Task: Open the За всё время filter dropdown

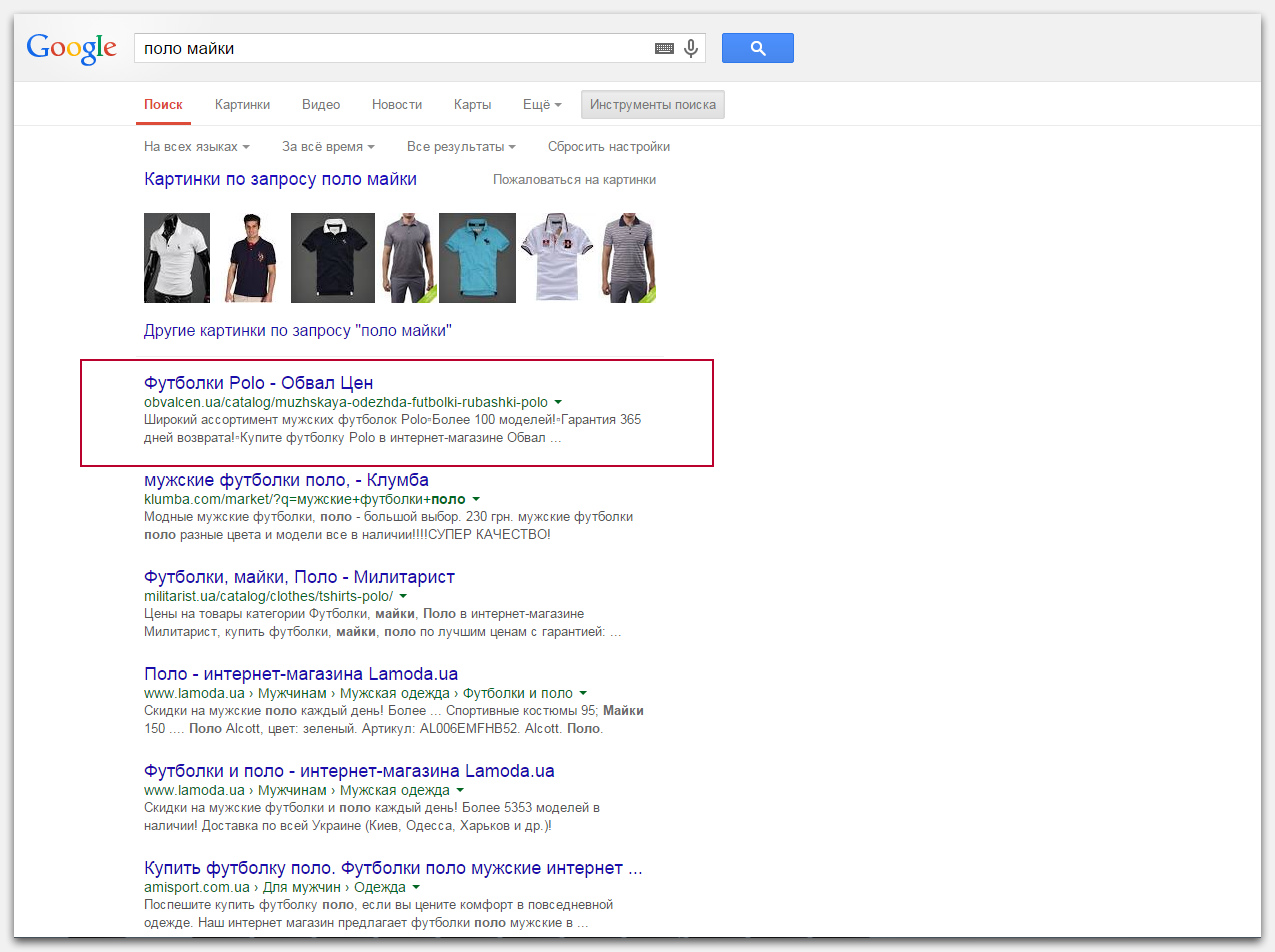Action: tap(328, 146)
